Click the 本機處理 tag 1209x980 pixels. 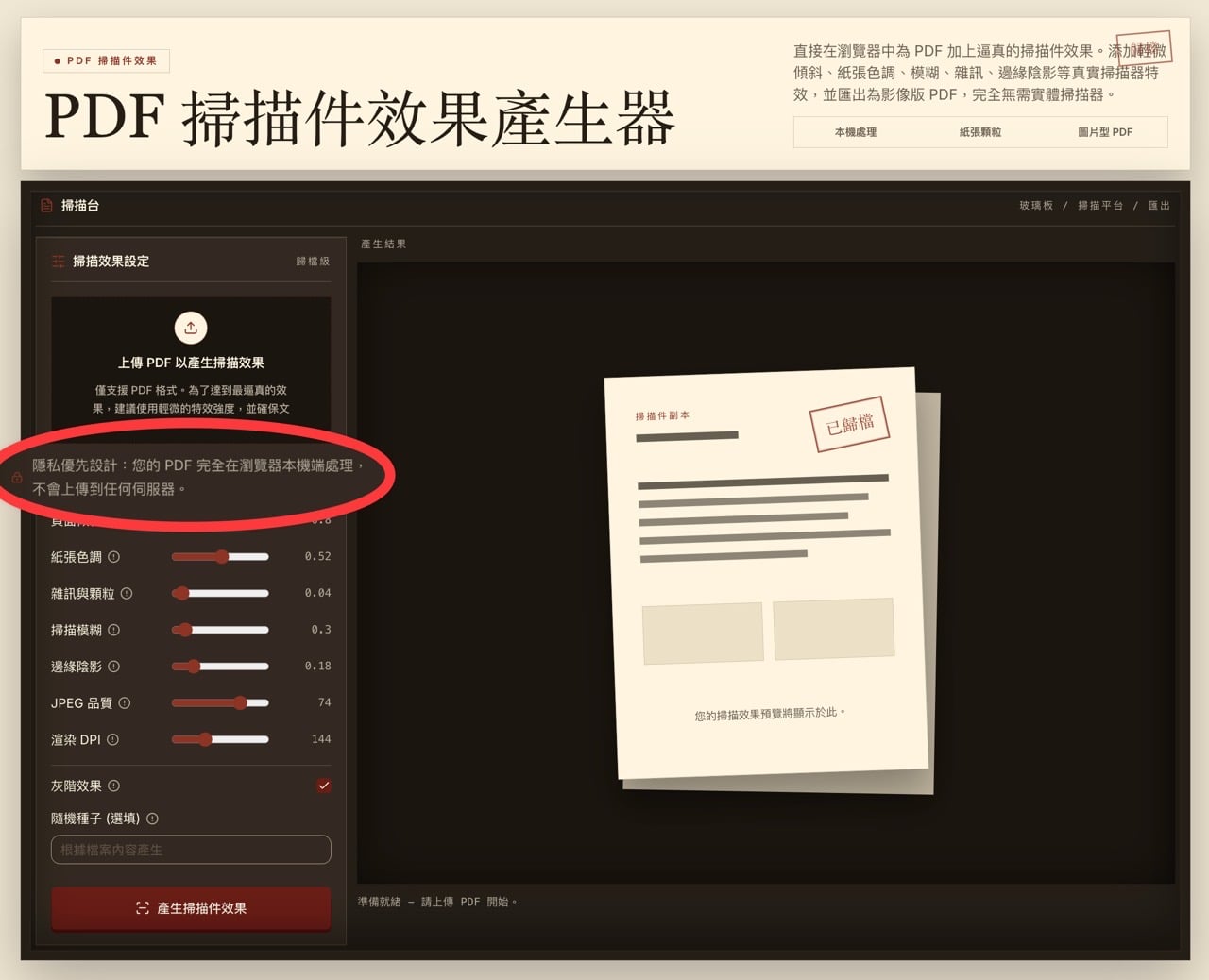click(x=856, y=132)
